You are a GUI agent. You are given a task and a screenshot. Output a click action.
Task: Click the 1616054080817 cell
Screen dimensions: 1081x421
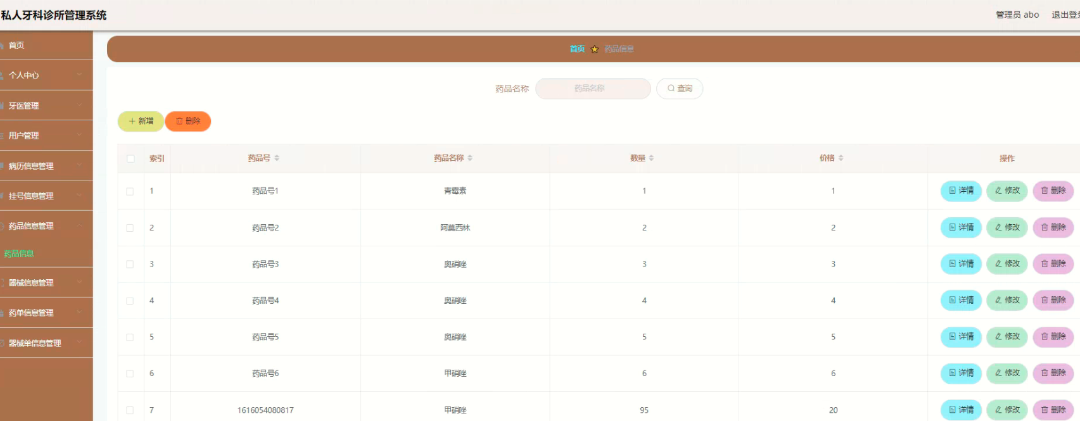coord(265,410)
